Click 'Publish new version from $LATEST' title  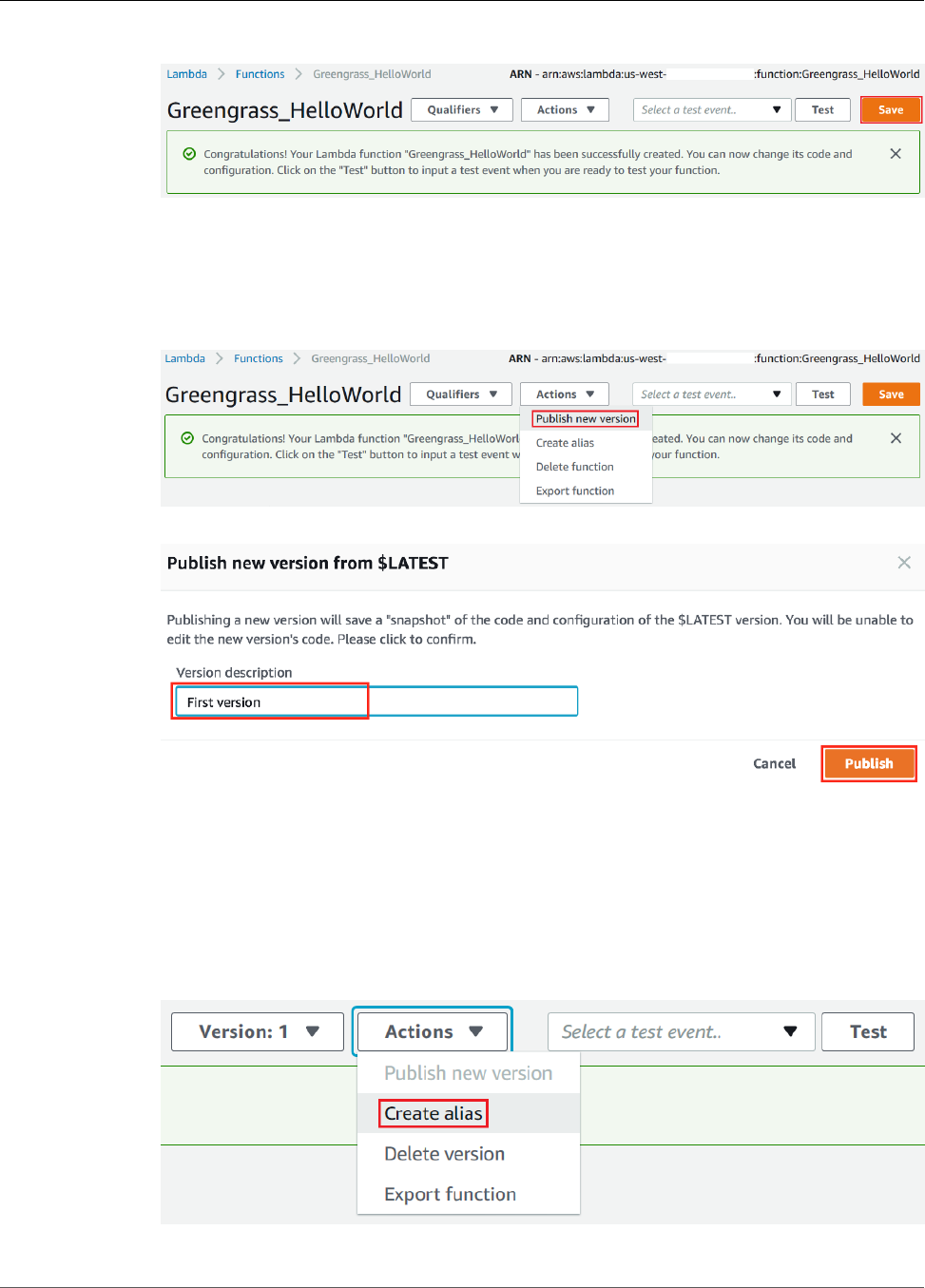pos(307,563)
